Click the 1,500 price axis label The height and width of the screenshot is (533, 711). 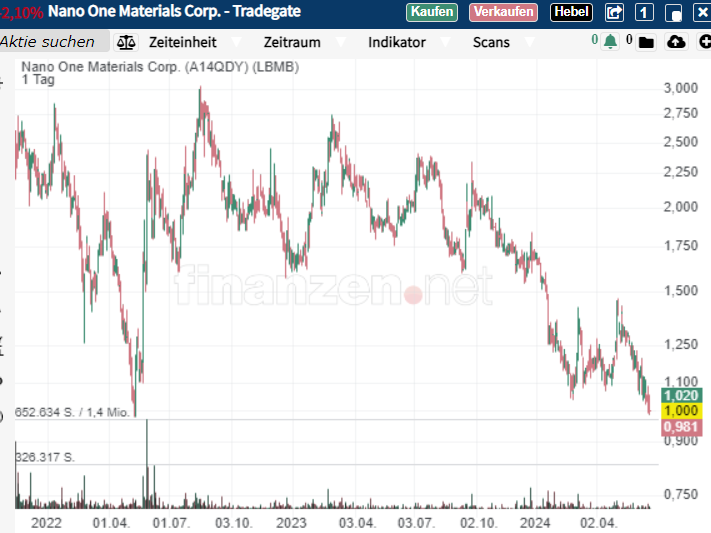(681, 291)
